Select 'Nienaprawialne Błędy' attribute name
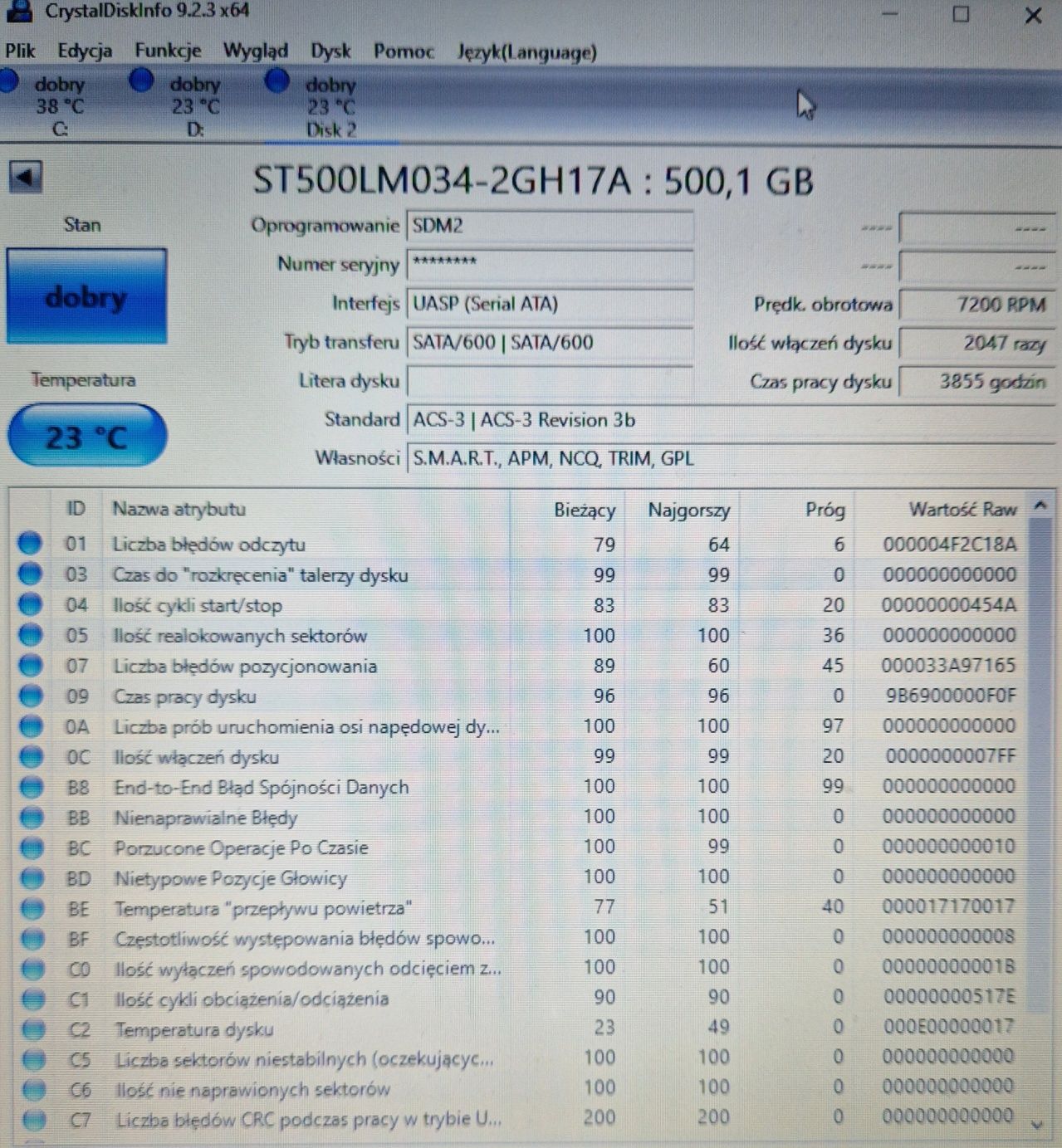This screenshot has height=1148, width=1062. [x=205, y=818]
